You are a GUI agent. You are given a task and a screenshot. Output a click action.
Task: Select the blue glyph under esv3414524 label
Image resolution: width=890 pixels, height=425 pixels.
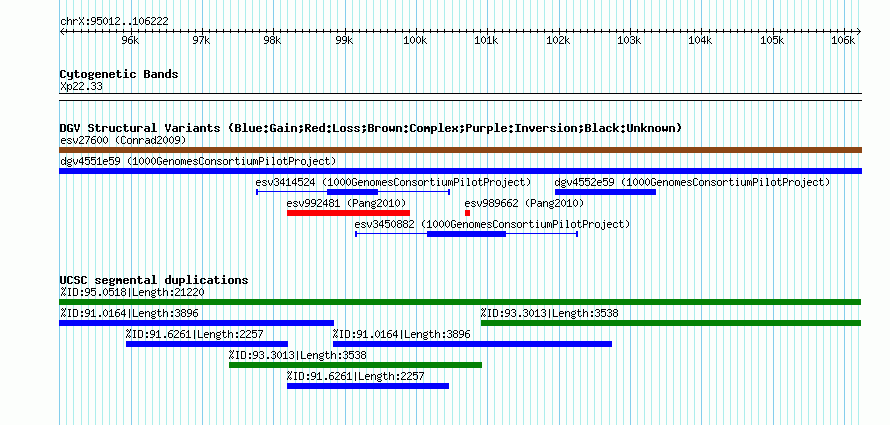353,192
